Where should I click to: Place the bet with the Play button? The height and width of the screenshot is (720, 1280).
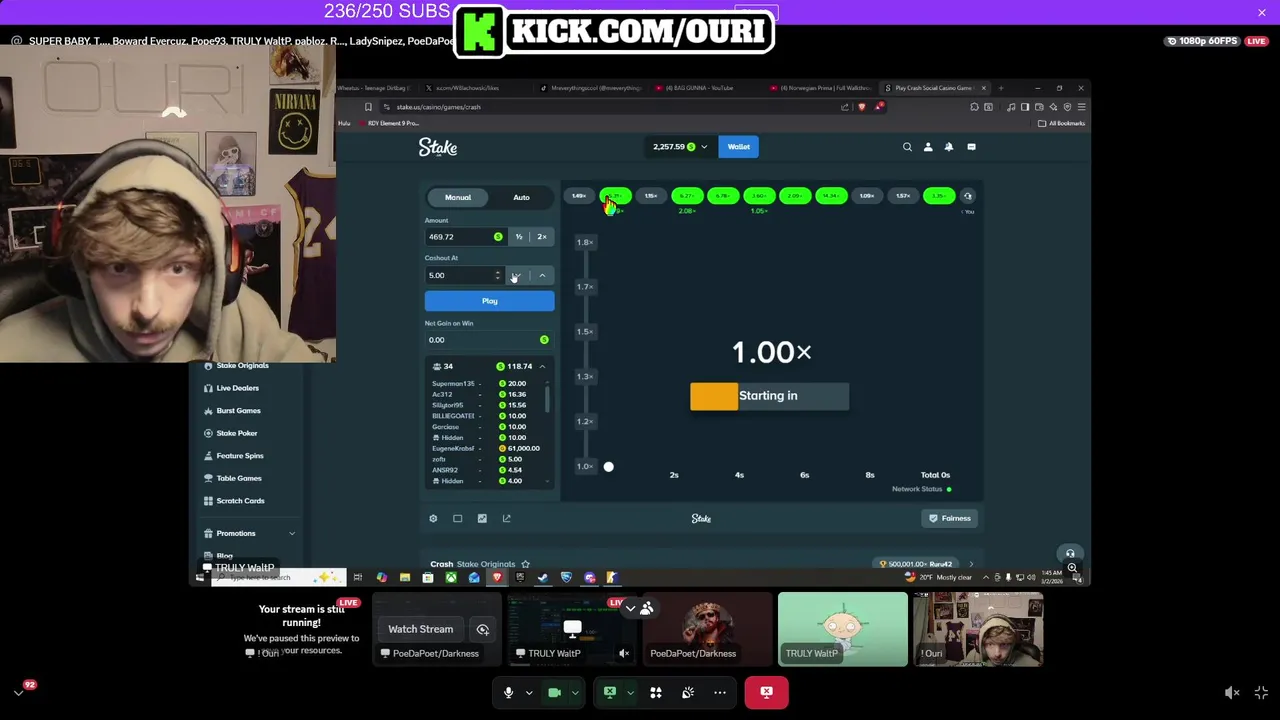(x=489, y=301)
